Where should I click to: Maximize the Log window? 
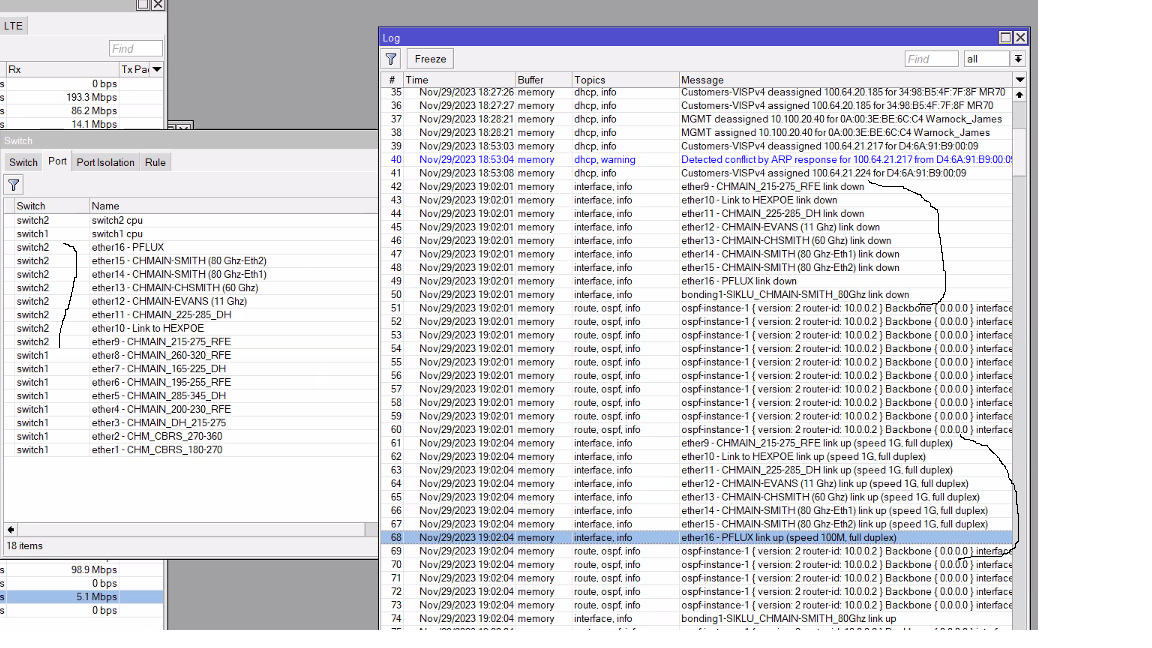(x=1005, y=37)
